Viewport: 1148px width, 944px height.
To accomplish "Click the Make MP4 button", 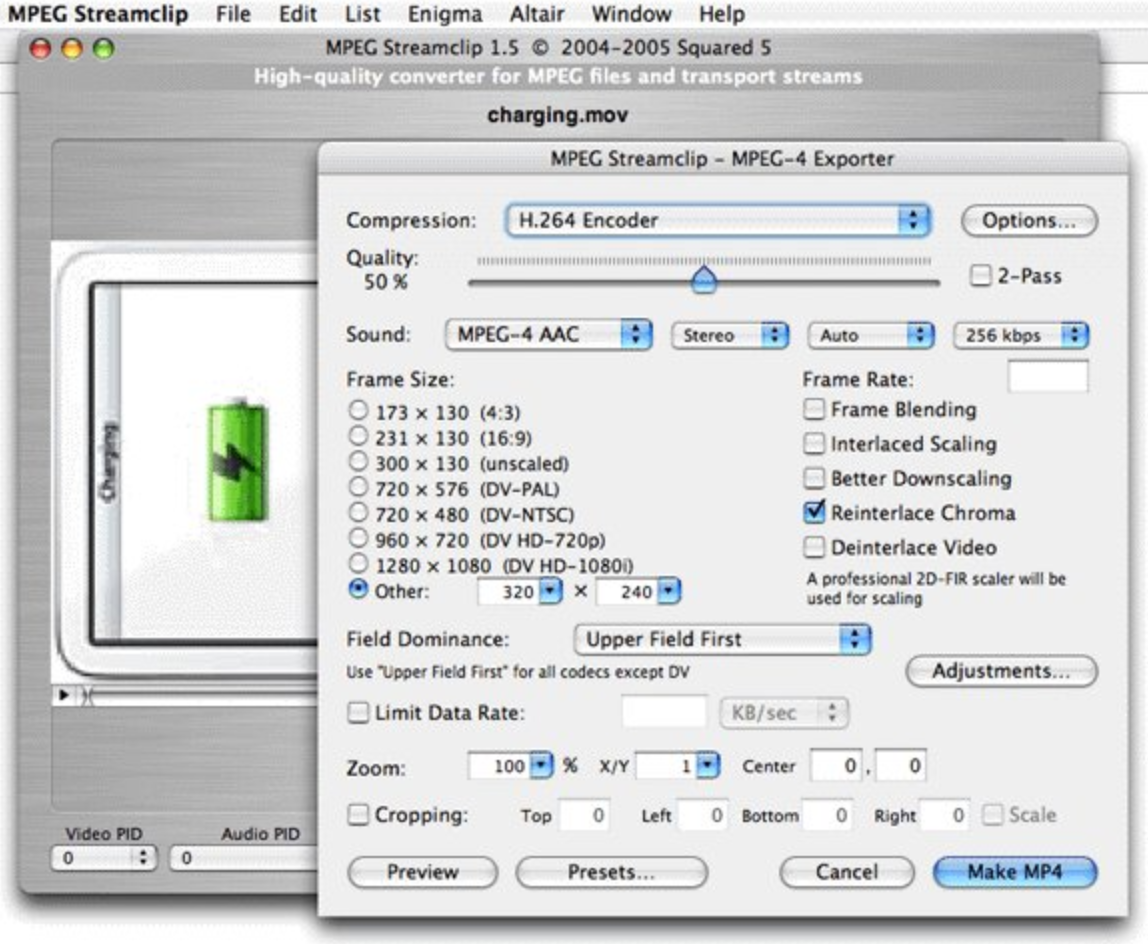I will click(x=1015, y=872).
